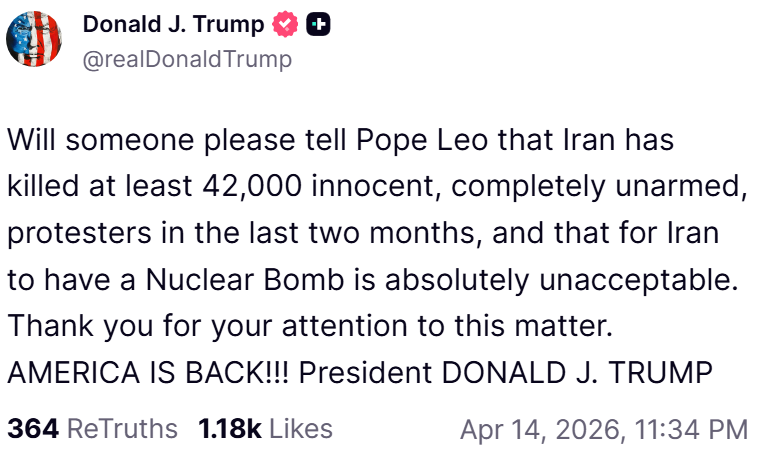Open the Donald J. Trump display name
Screen dimensions: 758x455
tap(175, 24)
